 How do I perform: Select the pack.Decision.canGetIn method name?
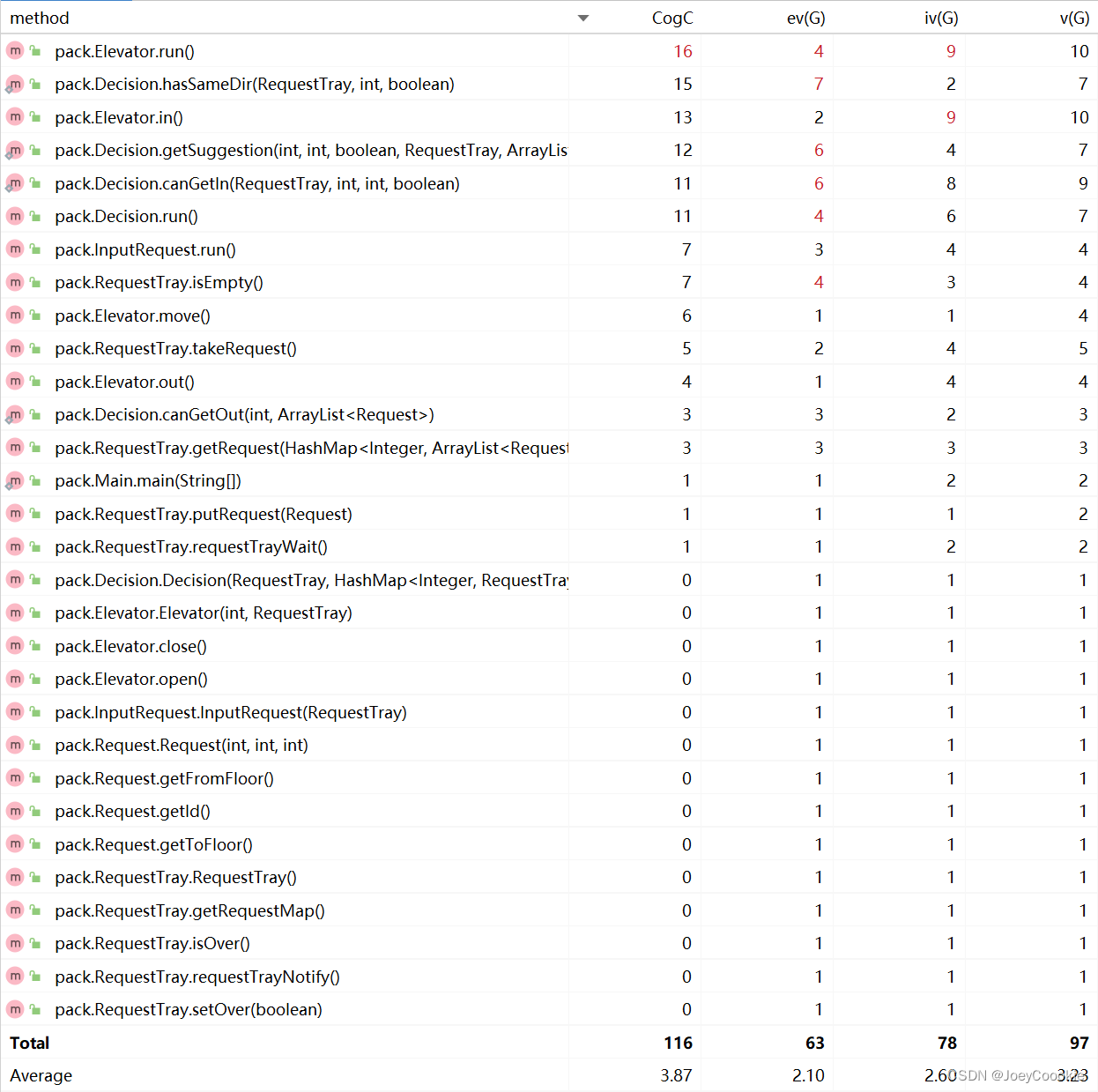pos(257,183)
